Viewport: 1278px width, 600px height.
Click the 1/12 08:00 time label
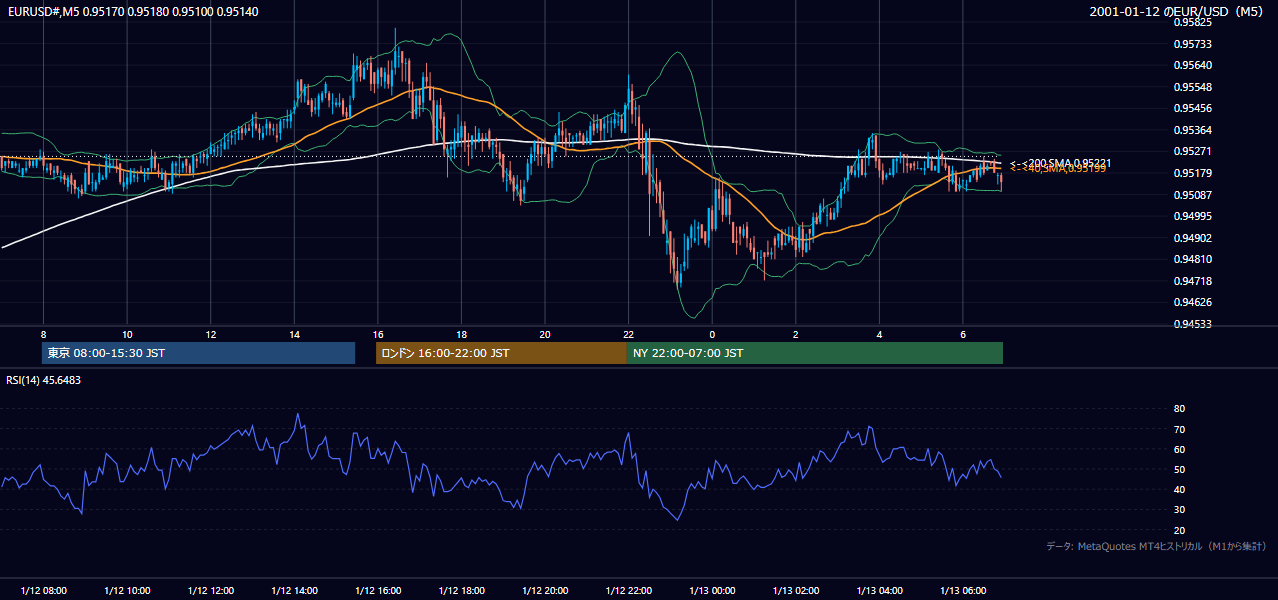click(x=43, y=590)
